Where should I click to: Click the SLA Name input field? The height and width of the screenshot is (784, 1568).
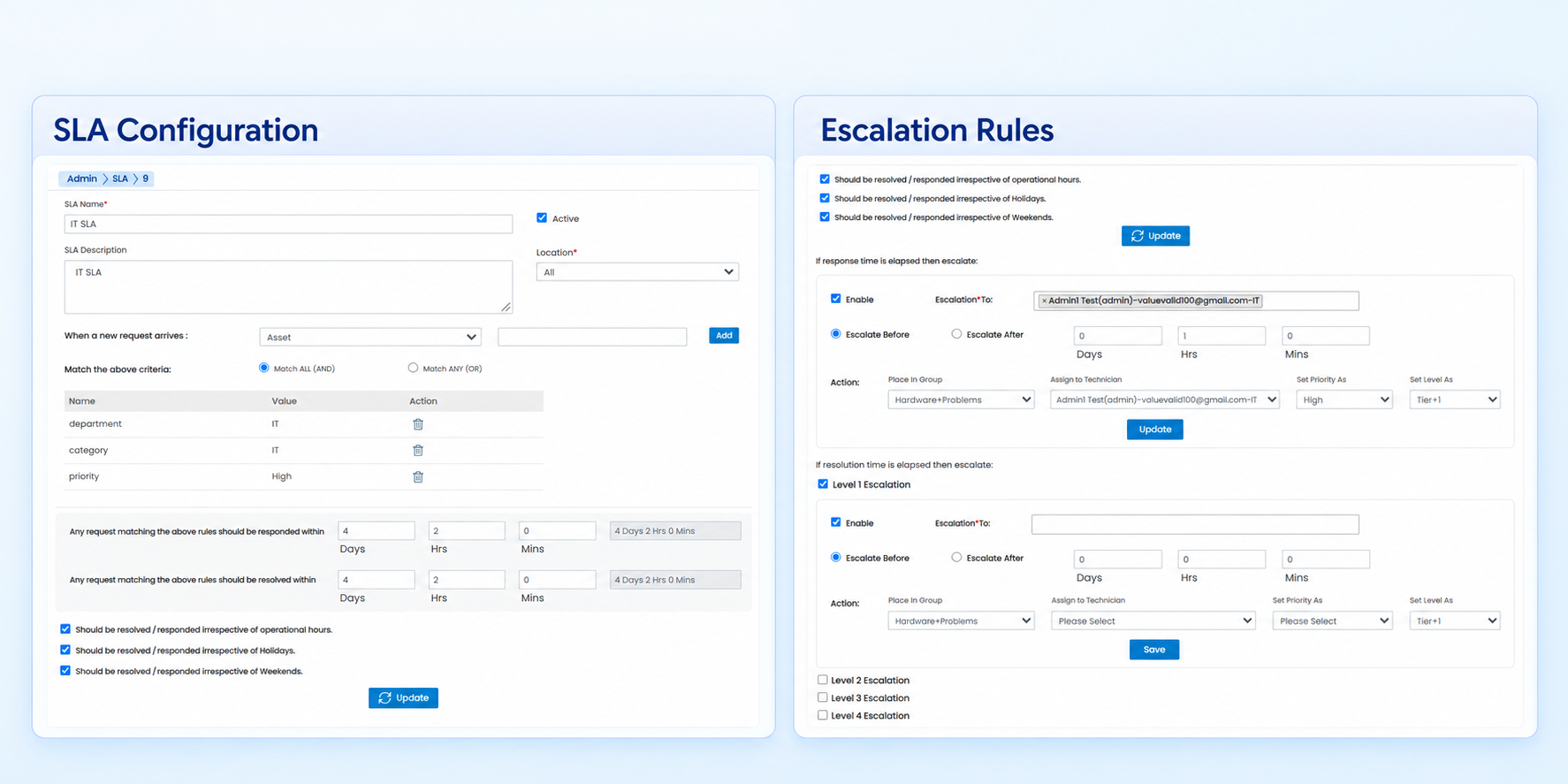pyautogui.click(x=288, y=225)
